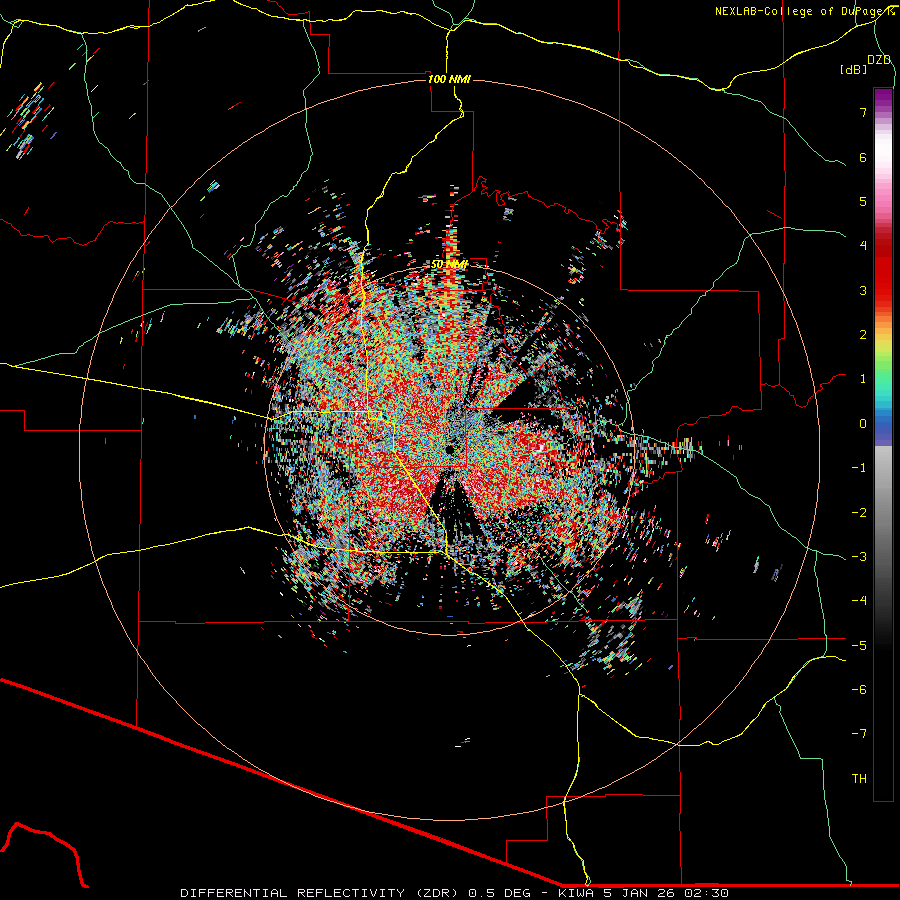Image resolution: width=900 pixels, height=900 pixels.
Task: Click the -6 dB value on color scale
Action: 859,690
